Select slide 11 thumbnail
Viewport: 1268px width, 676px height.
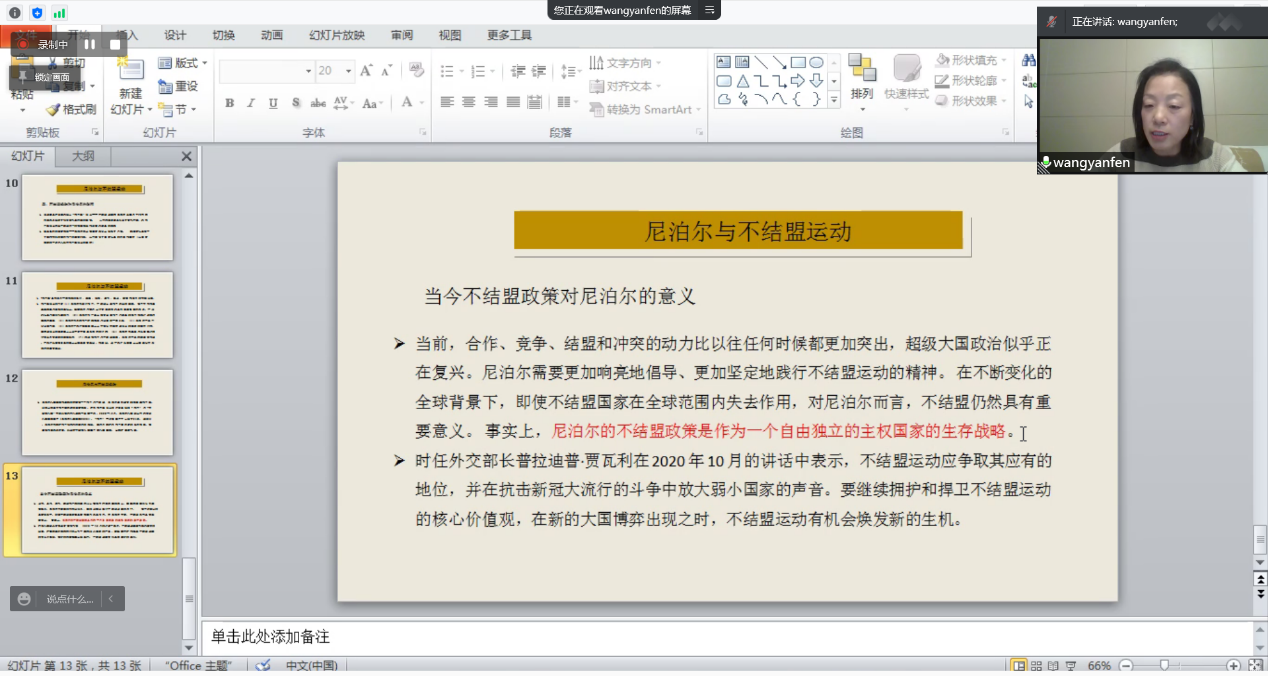97,315
